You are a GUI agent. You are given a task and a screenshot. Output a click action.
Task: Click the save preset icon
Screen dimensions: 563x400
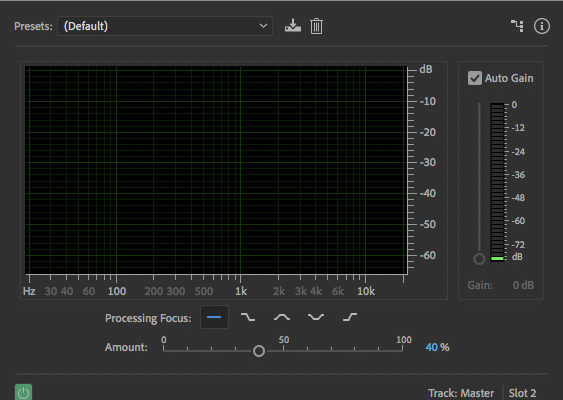click(293, 26)
